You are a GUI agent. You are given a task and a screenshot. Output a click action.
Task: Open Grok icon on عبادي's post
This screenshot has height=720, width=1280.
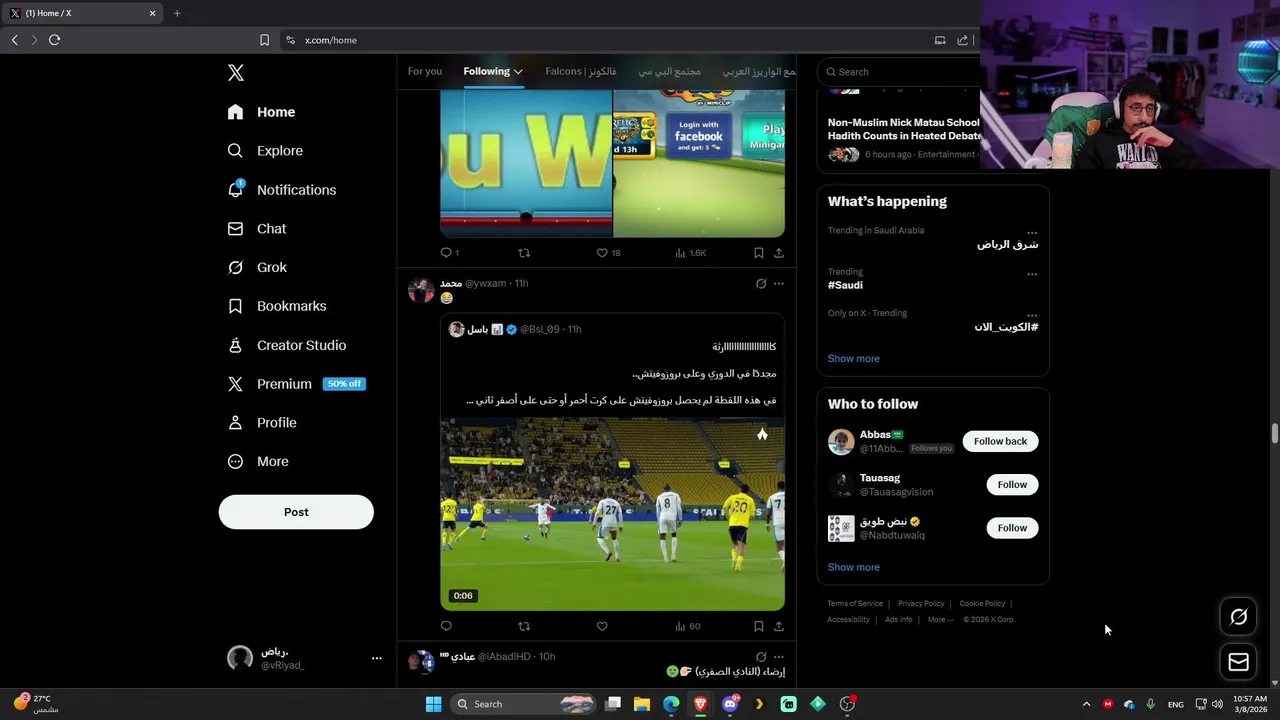pos(761,657)
